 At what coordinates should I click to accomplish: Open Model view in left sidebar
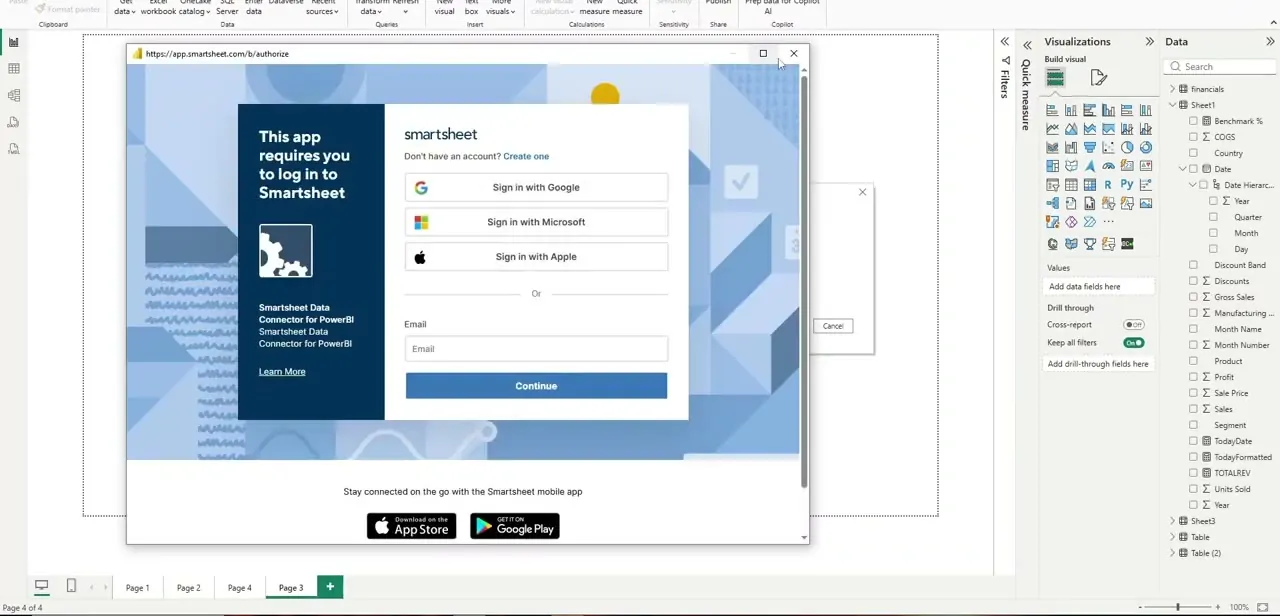(x=14, y=96)
